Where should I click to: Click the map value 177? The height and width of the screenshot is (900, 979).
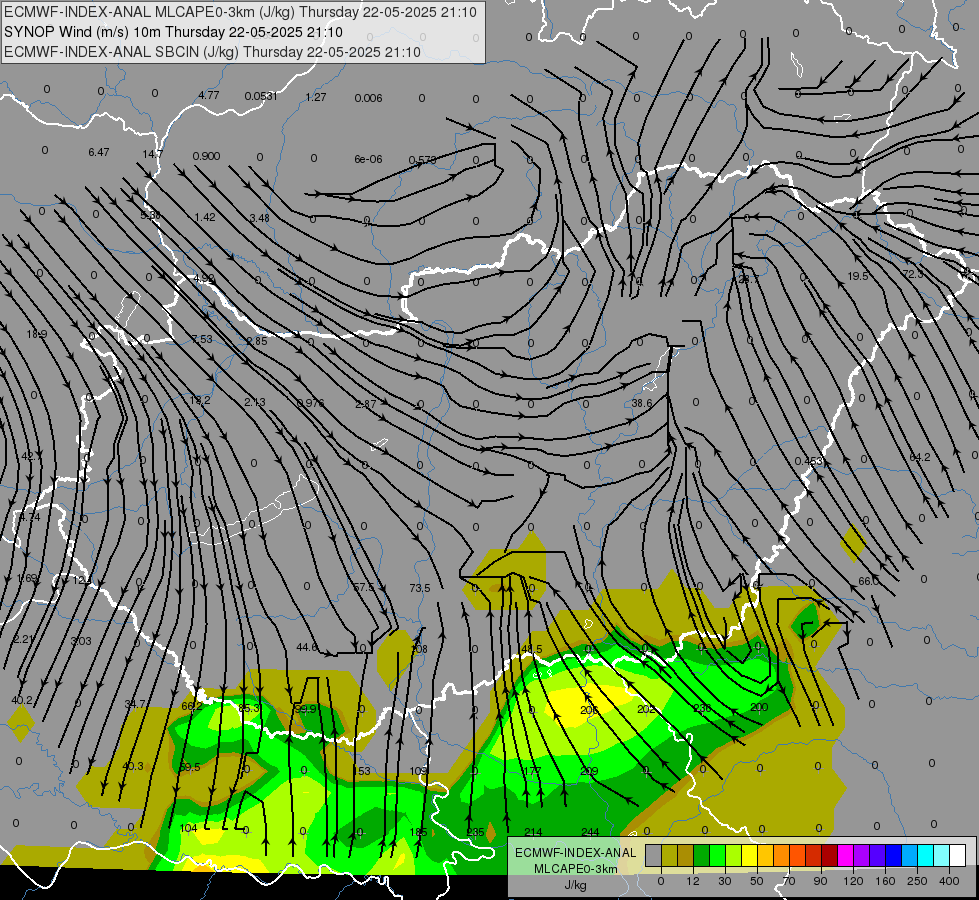531,771
